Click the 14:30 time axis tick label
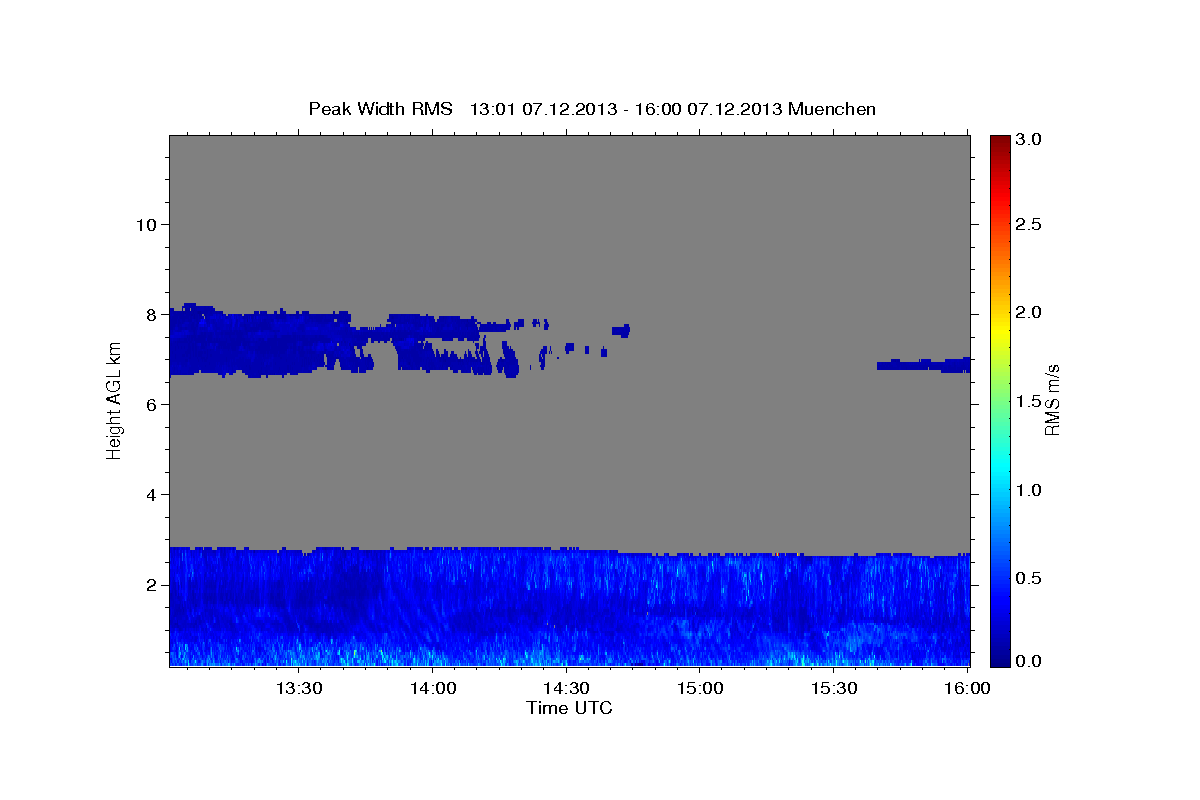 [567, 688]
